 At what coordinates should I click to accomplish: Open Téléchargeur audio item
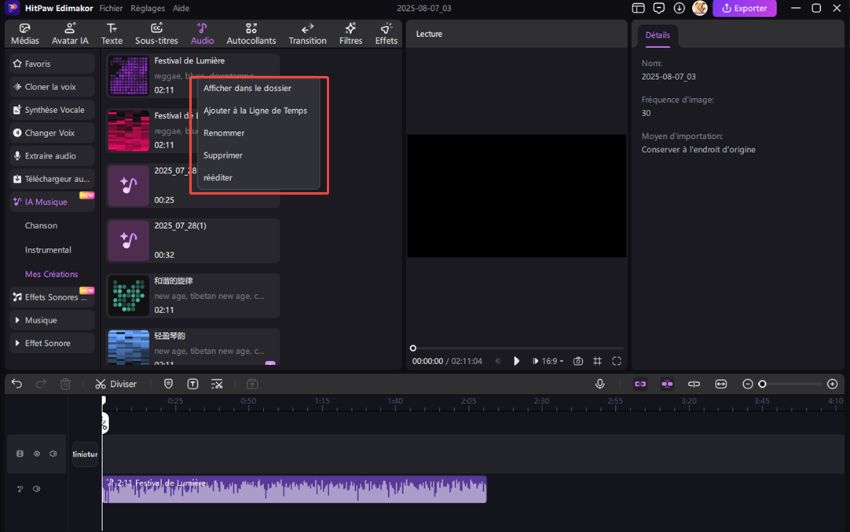coord(51,179)
